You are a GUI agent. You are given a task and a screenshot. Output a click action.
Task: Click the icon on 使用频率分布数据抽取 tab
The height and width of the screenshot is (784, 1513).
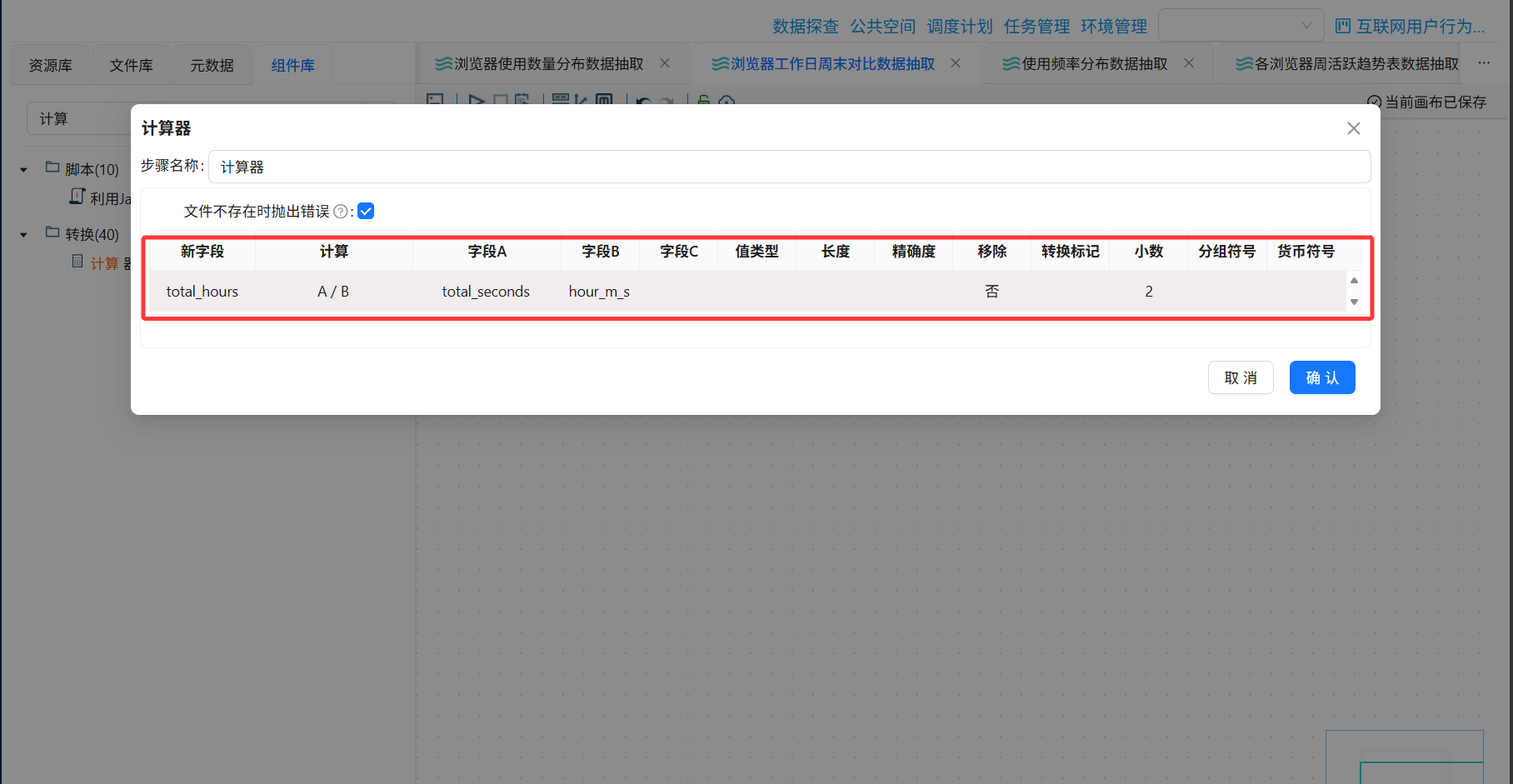[1011, 64]
